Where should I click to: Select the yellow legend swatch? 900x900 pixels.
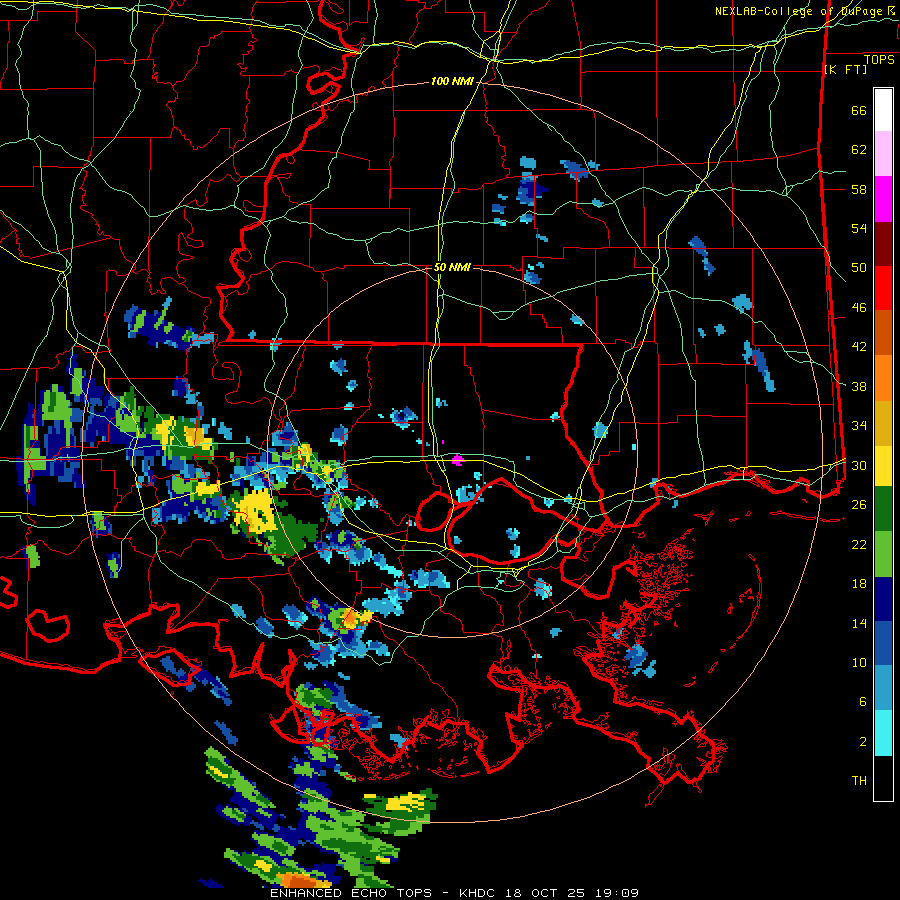[883, 465]
